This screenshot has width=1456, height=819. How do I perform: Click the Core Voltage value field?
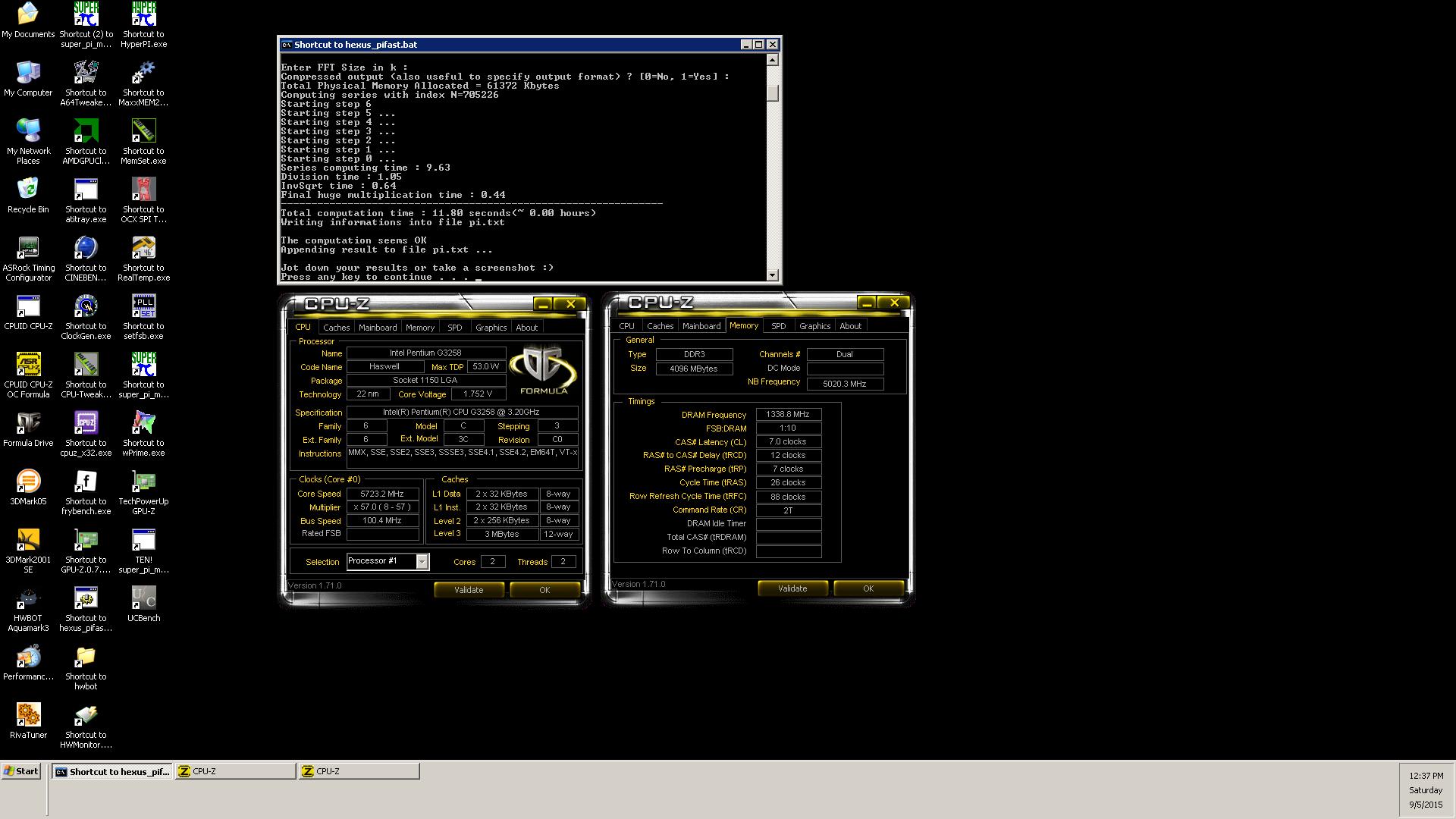click(x=478, y=394)
